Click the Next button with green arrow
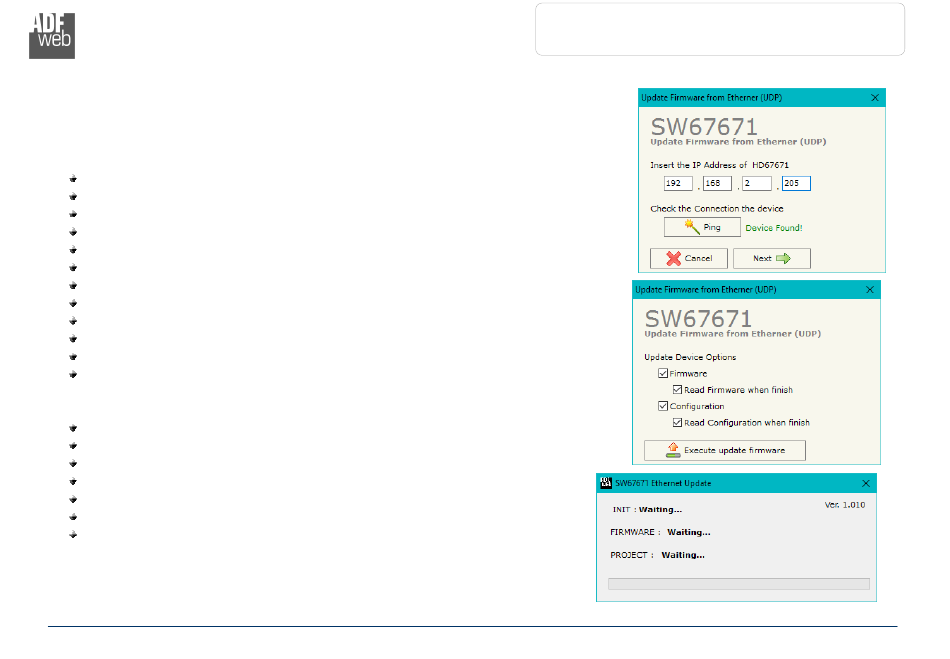 tap(771, 258)
